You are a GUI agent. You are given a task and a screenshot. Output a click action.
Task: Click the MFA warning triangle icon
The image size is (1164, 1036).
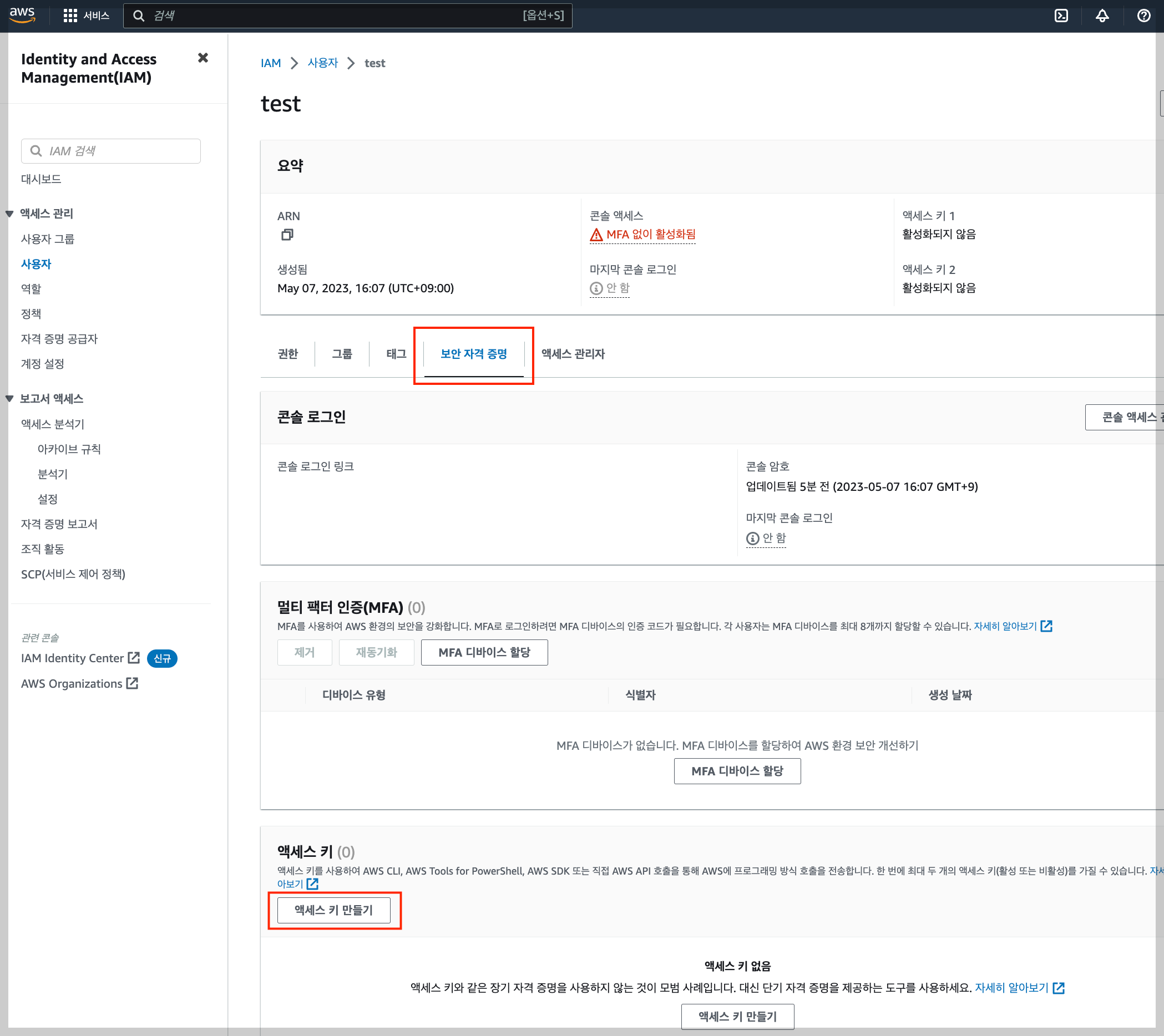click(596, 235)
